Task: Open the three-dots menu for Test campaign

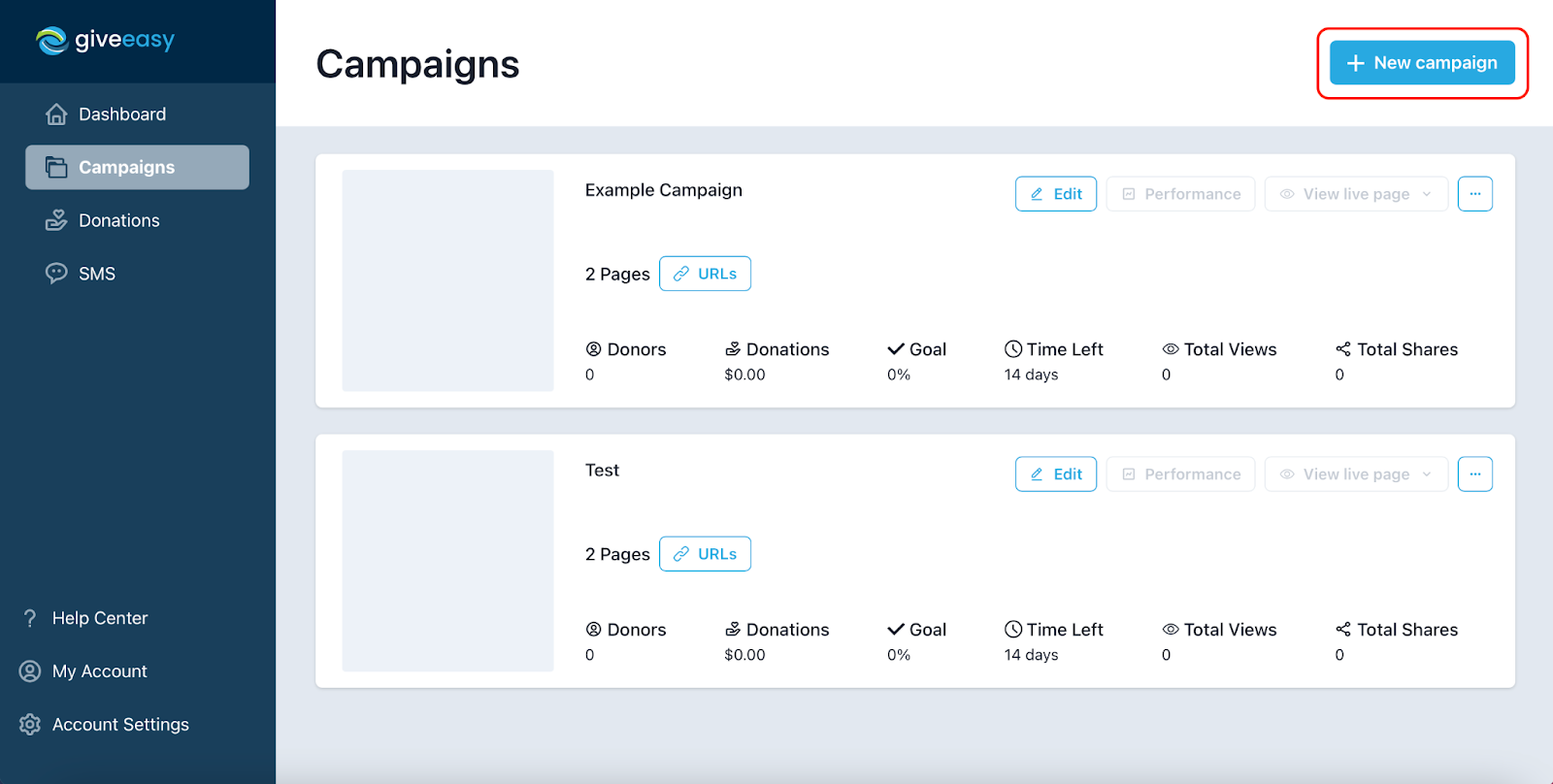Action: click(1474, 474)
